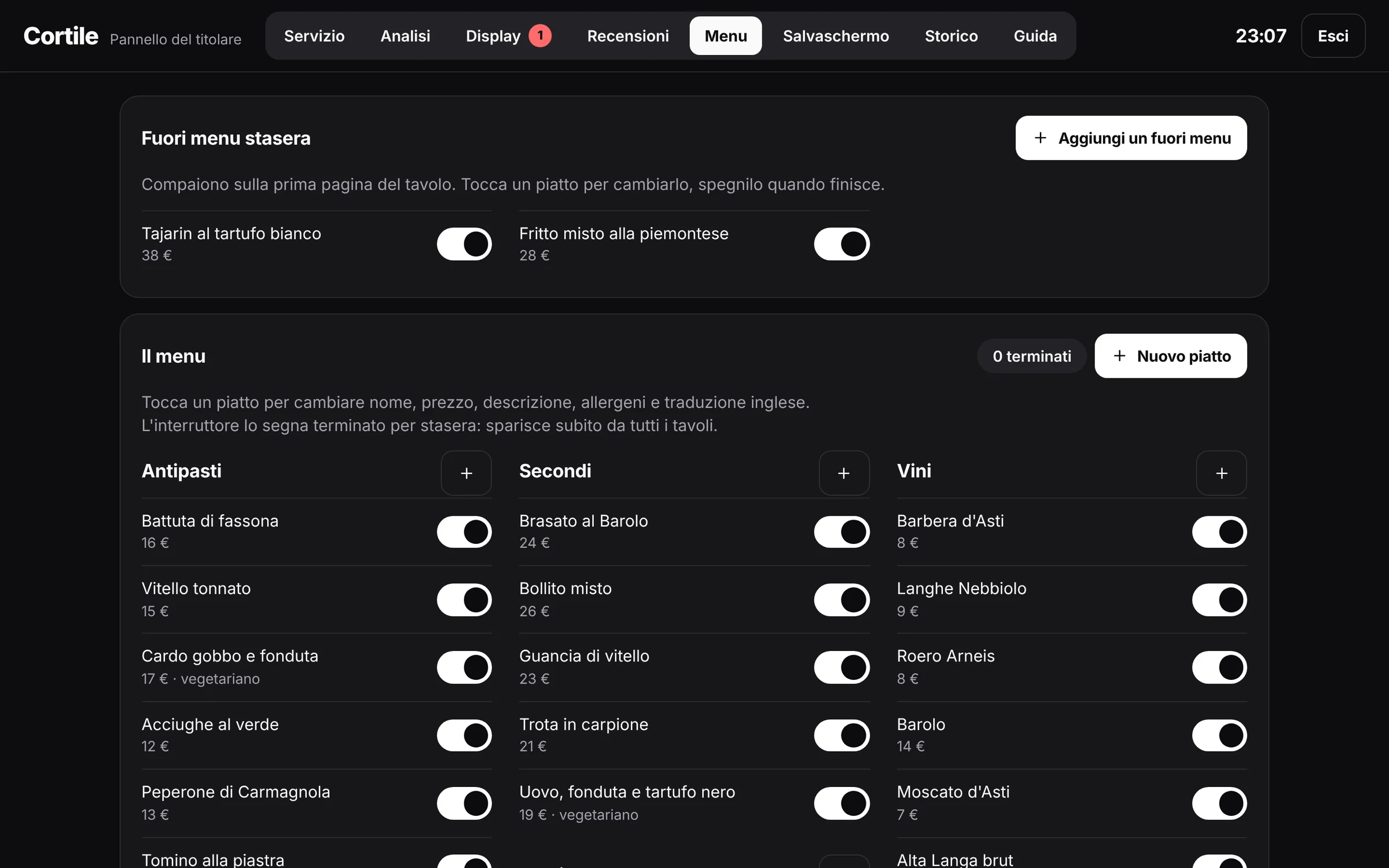Switch off Barbera d'Asti wine
The width and height of the screenshot is (1389, 868).
[1219, 532]
